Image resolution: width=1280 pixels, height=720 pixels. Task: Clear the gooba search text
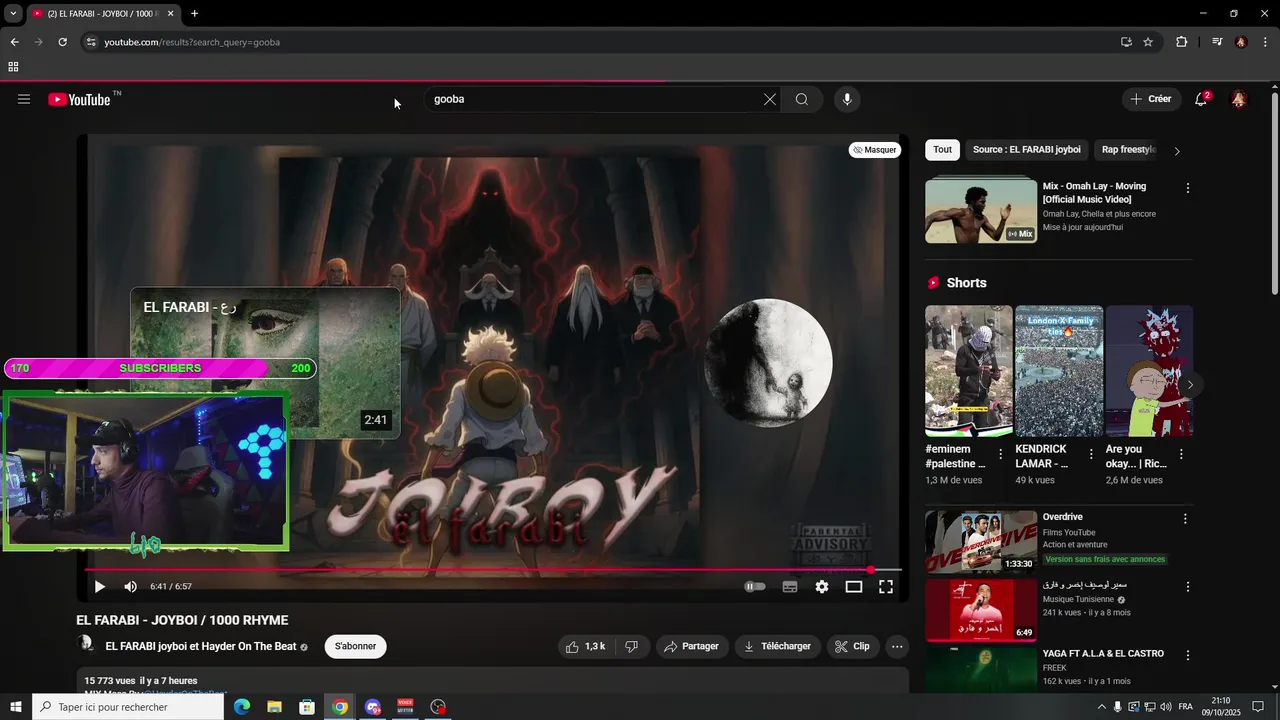[x=769, y=99]
